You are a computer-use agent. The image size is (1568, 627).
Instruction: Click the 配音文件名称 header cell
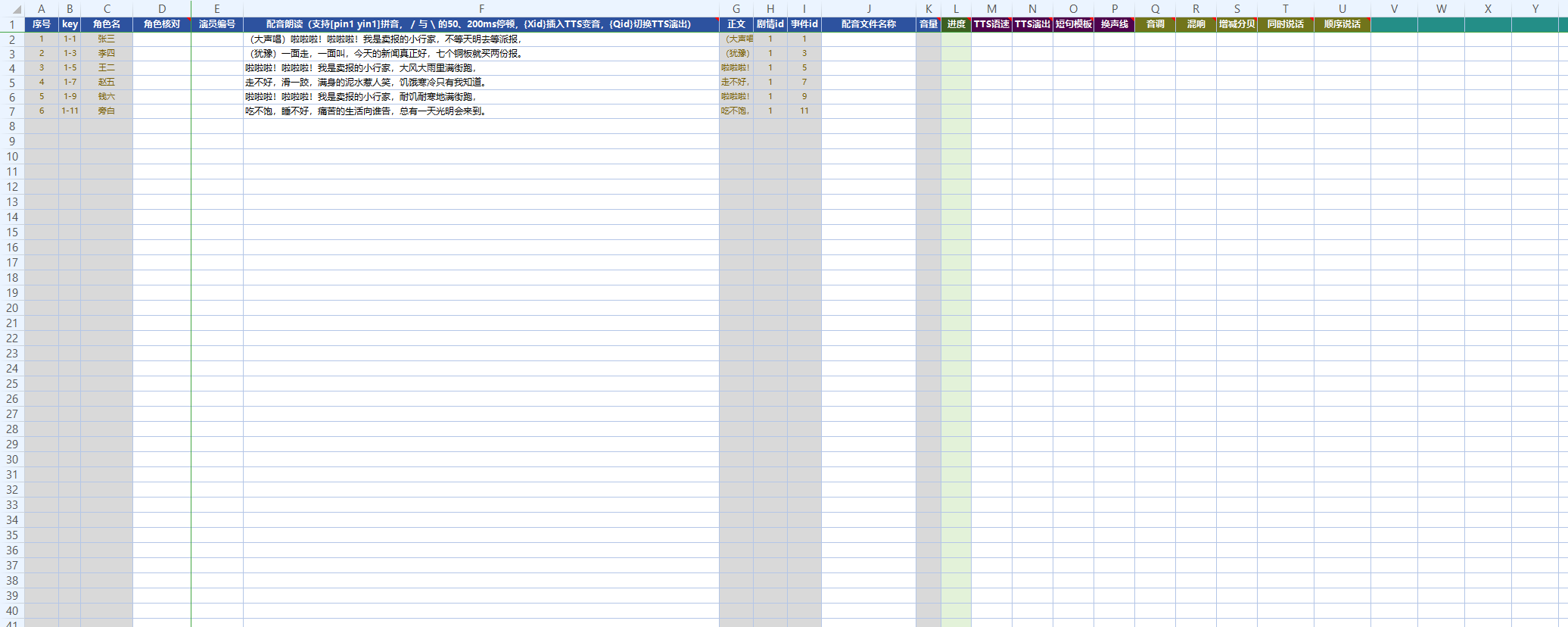click(869, 24)
